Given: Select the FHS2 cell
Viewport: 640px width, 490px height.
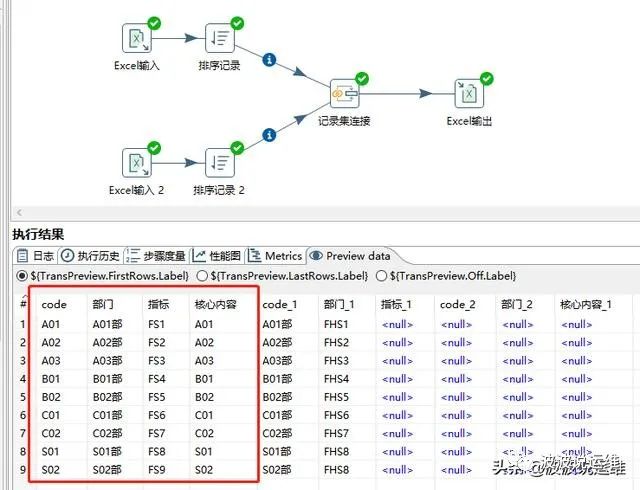Looking at the screenshot, I should [x=336, y=342].
